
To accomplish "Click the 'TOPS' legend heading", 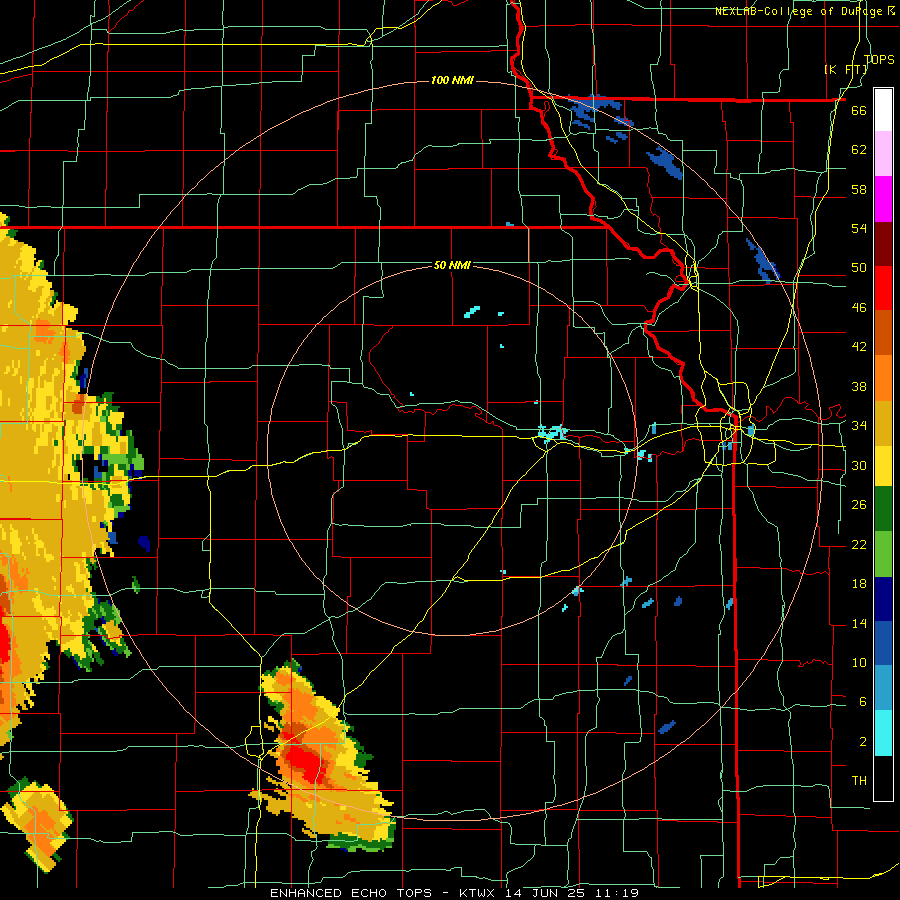I will [x=879, y=59].
